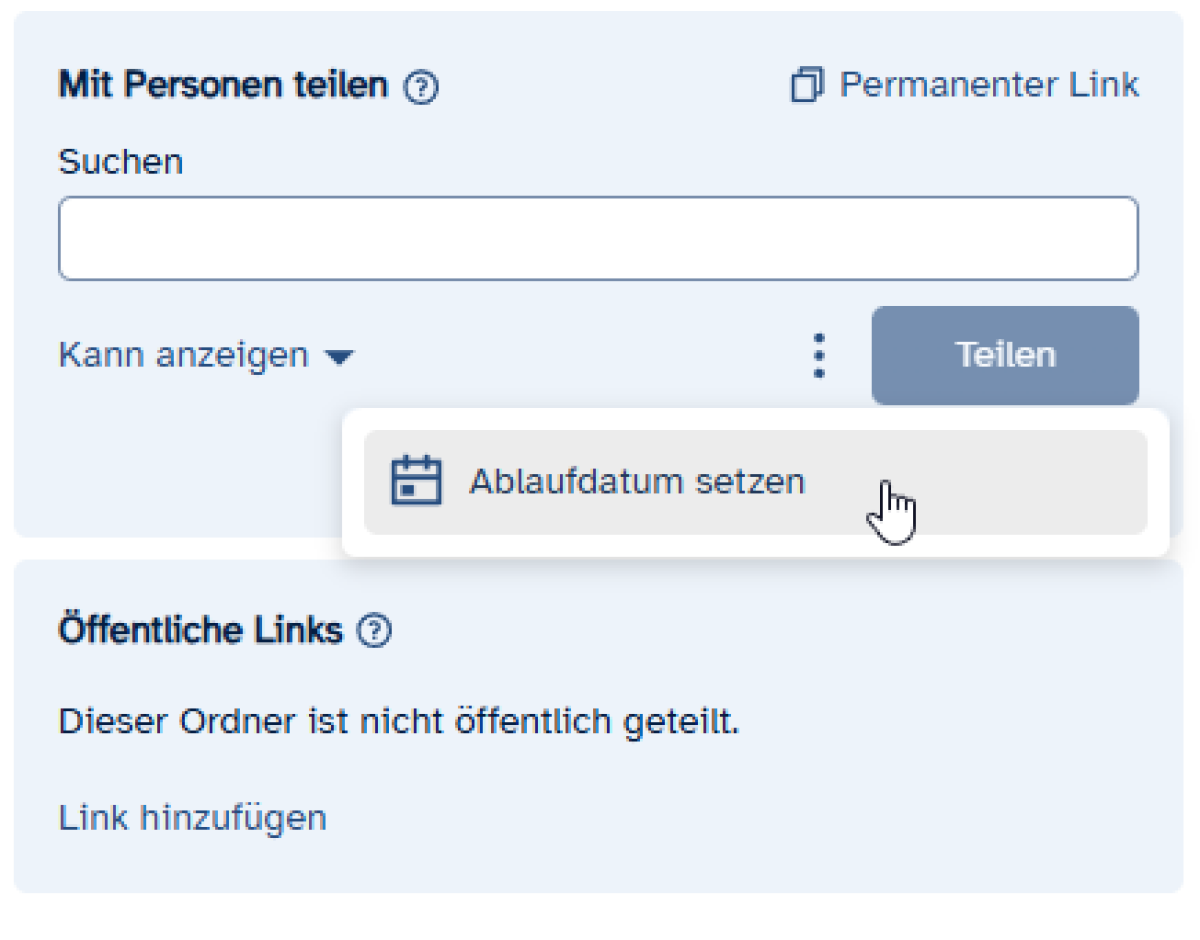Click the help icon beside Mit Personen teilen
The height and width of the screenshot is (940, 1200).
(421, 88)
